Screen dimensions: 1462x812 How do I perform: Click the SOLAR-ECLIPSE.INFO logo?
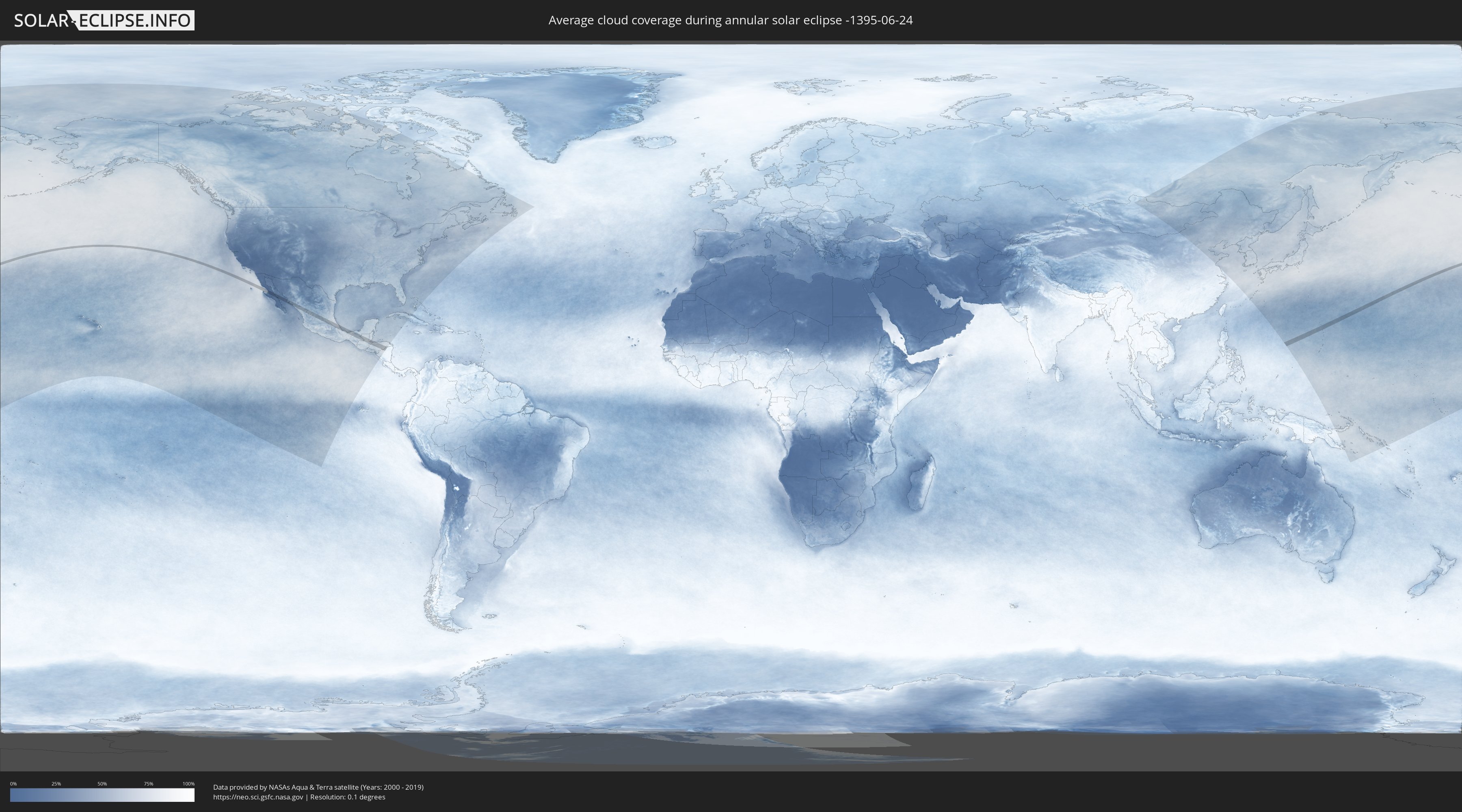pos(104,20)
